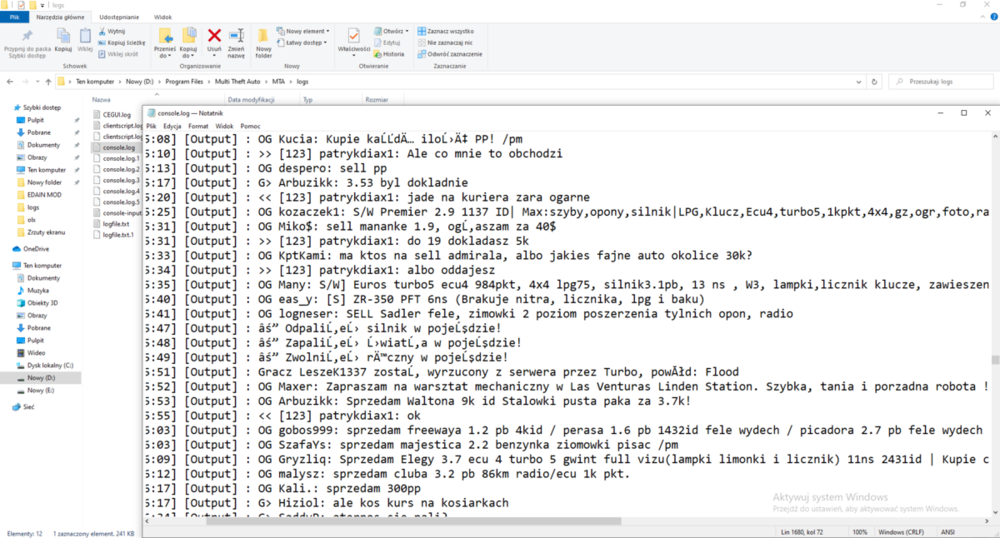Click Kopiuj ścieżkę in the ribbon
Viewport: 1000px width, 538px height.
[x=122, y=43]
